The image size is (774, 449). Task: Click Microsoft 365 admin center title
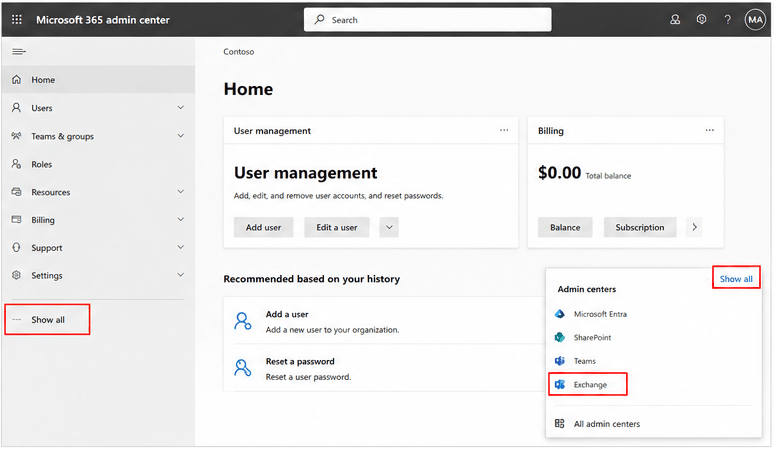103,20
